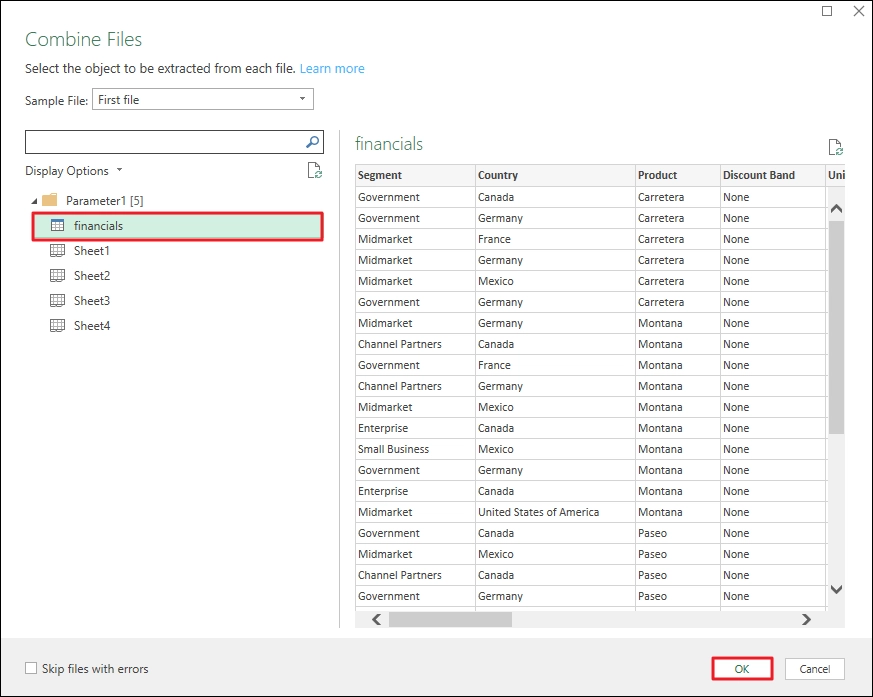Select the Sheet3 worksheet icon
The height and width of the screenshot is (697, 873).
click(57, 300)
